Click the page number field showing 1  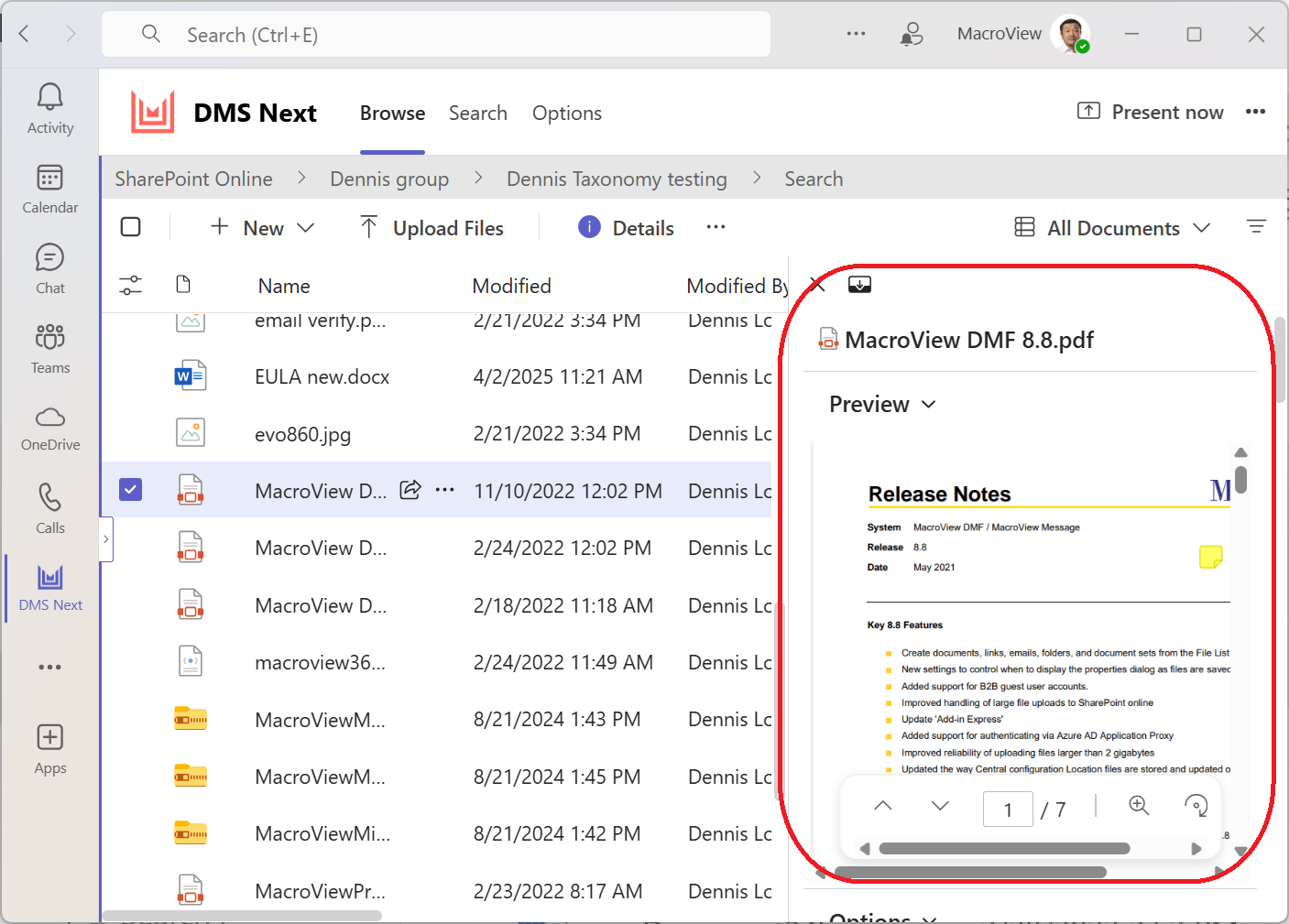pos(1008,810)
